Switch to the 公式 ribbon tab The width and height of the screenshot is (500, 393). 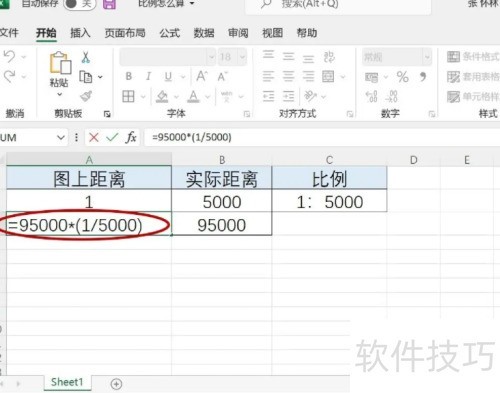[170, 33]
